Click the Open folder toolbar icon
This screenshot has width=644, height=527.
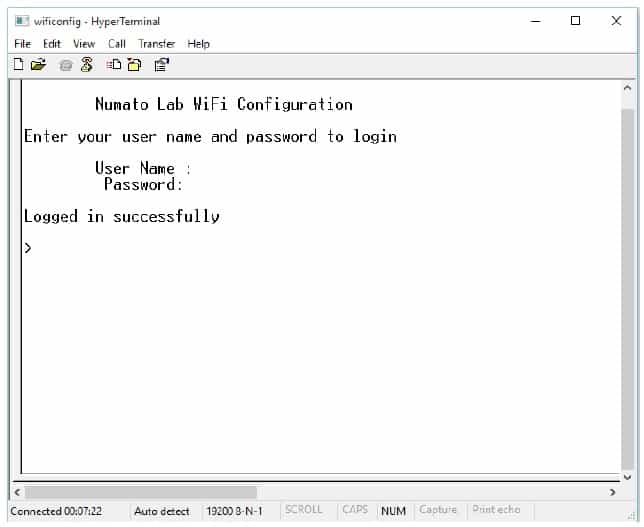38,65
